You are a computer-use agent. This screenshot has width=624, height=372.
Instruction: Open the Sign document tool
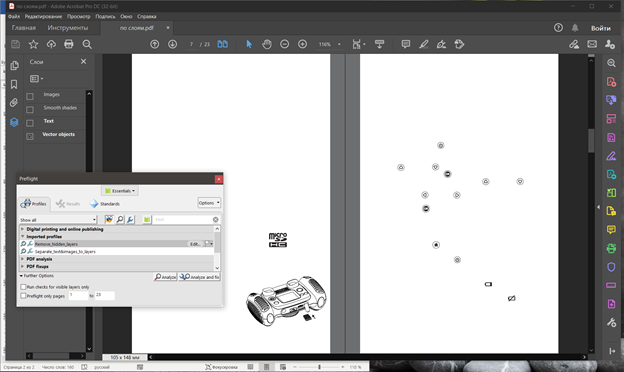[x=441, y=44]
